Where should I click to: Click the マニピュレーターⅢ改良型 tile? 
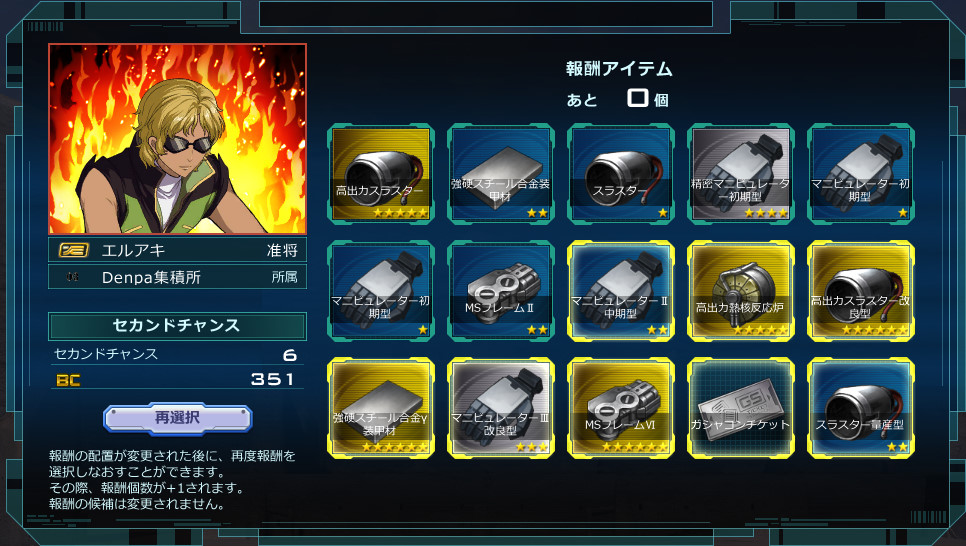[x=501, y=408]
